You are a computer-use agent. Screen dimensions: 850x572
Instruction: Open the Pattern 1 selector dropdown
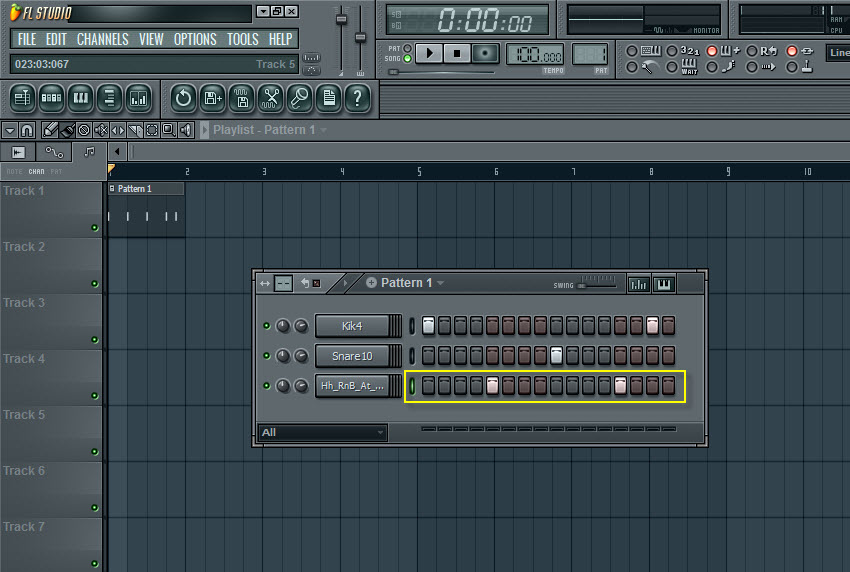click(441, 283)
